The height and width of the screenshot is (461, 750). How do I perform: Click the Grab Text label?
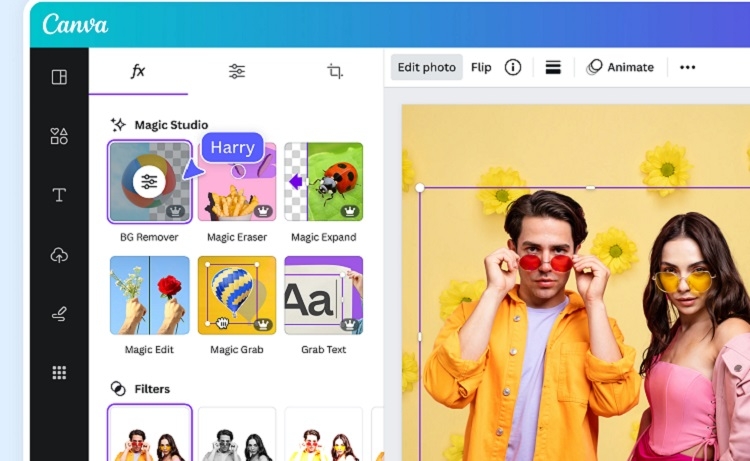click(x=324, y=350)
